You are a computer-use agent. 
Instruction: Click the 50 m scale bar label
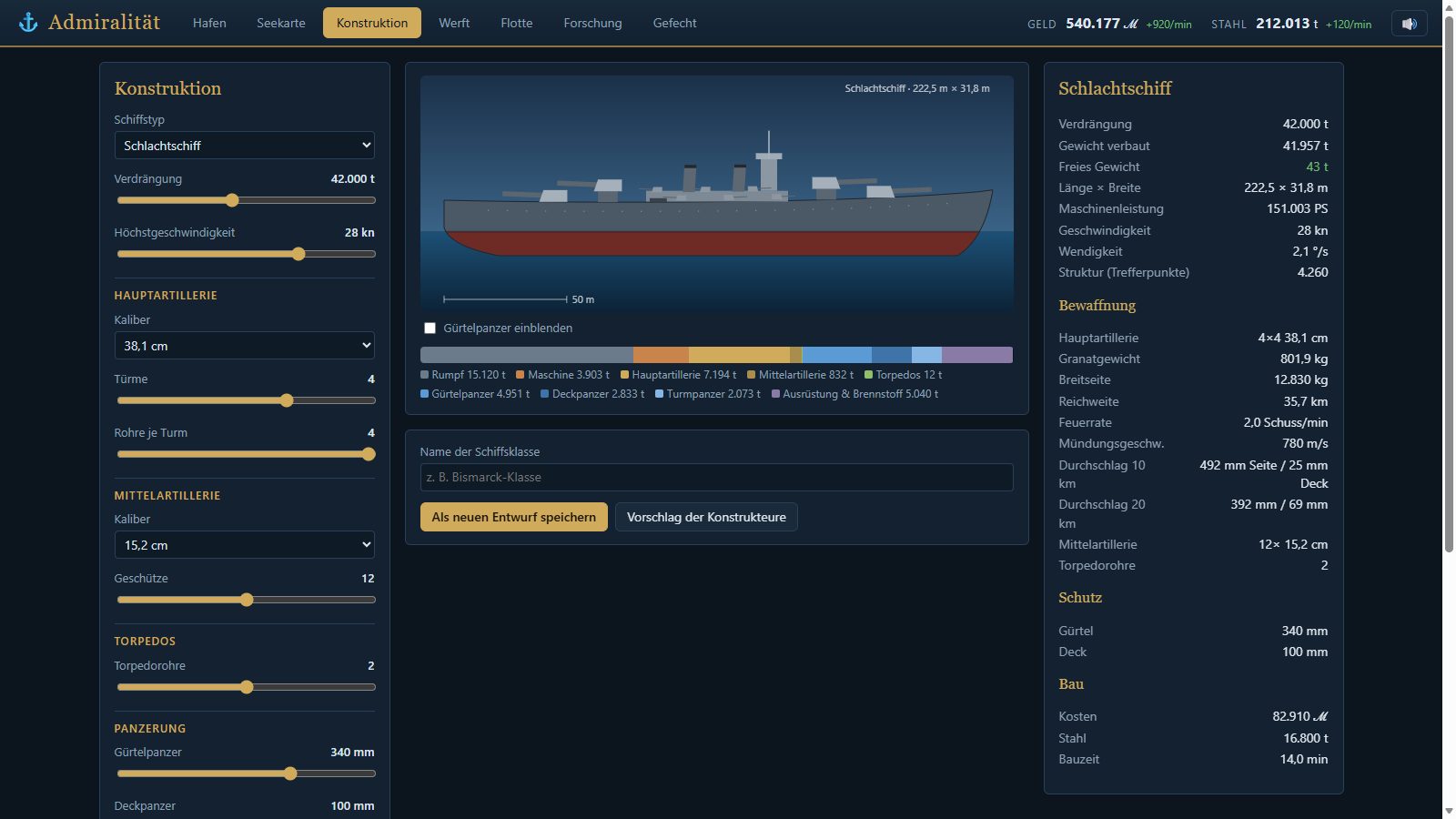tap(582, 299)
